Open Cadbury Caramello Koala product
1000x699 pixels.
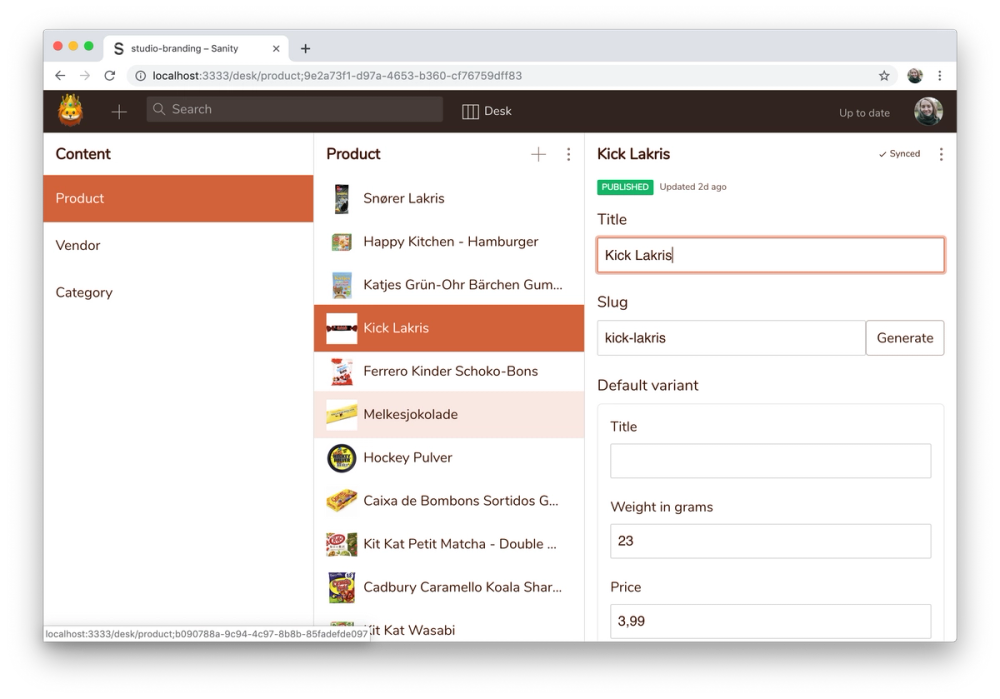(449, 587)
